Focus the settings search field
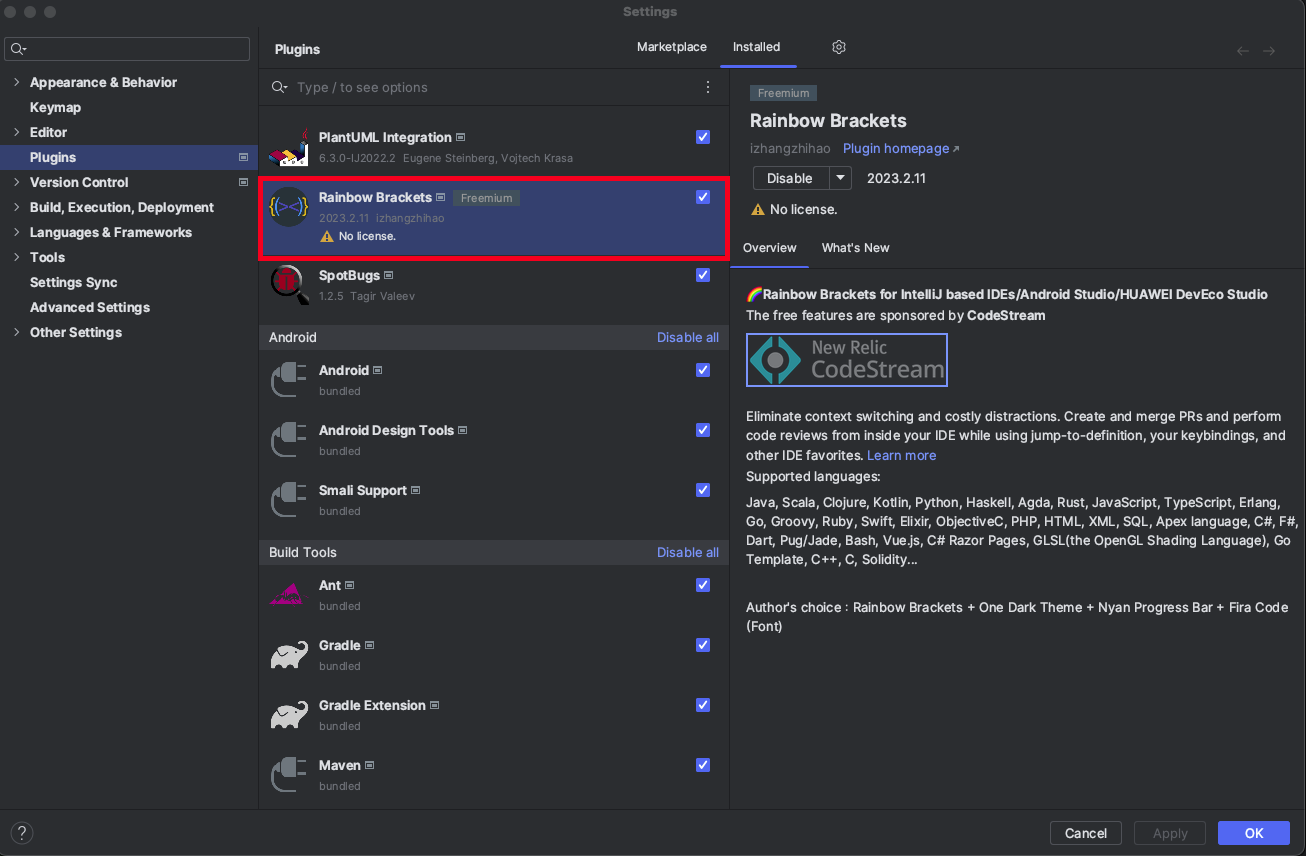This screenshot has width=1306, height=856. pos(127,49)
